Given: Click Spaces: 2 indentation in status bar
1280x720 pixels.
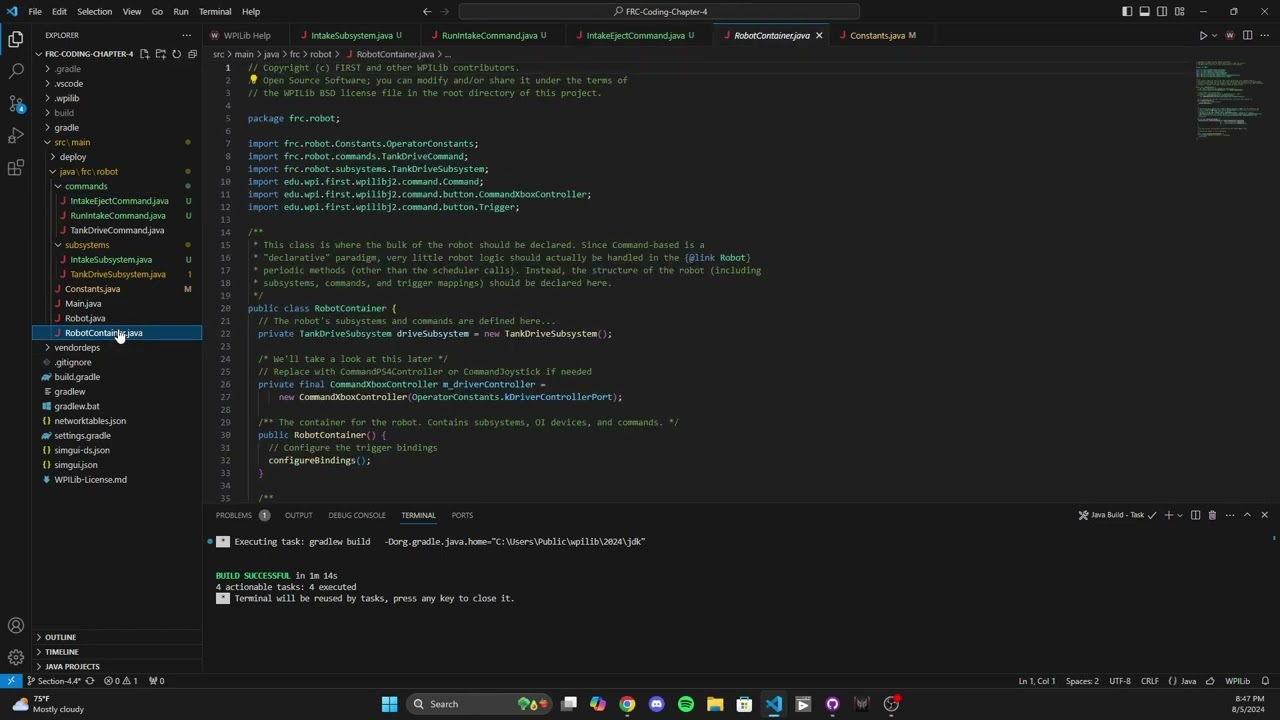Looking at the screenshot, I should (x=1082, y=681).
